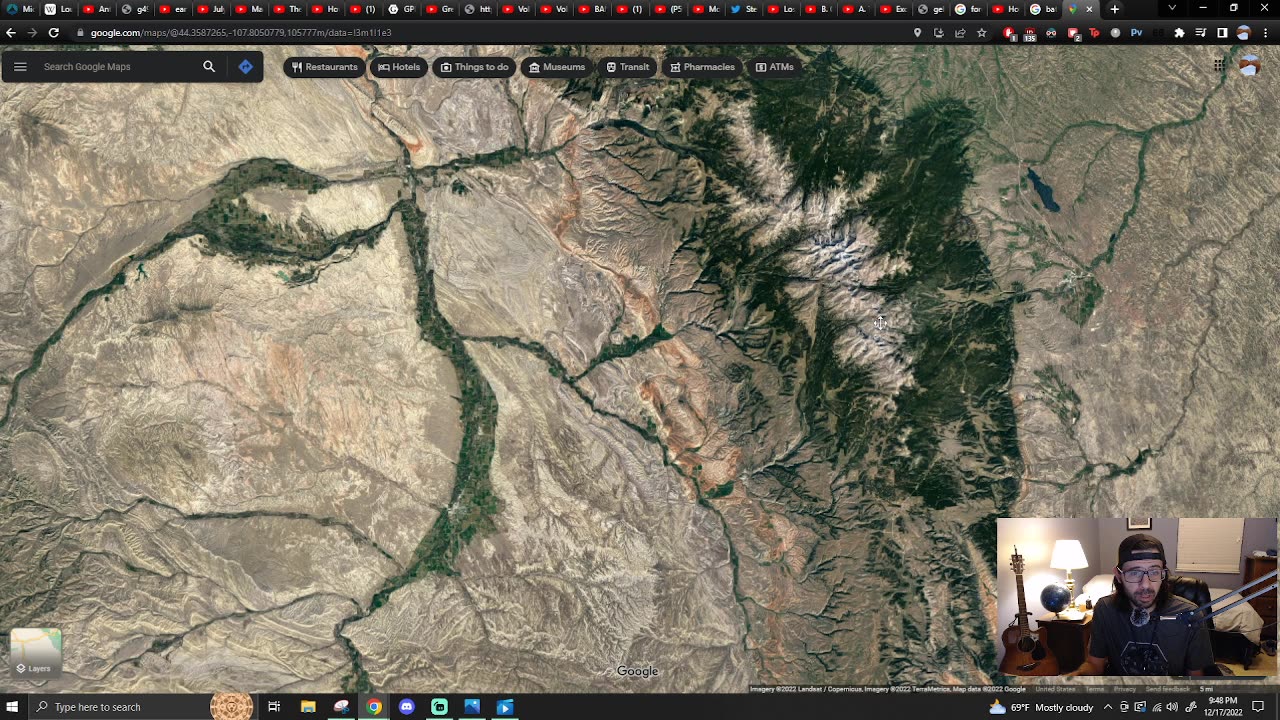This screenshot has height=720, width=1280.
Task: Open the red Tp extension
Action: [x=1094, y=33]
